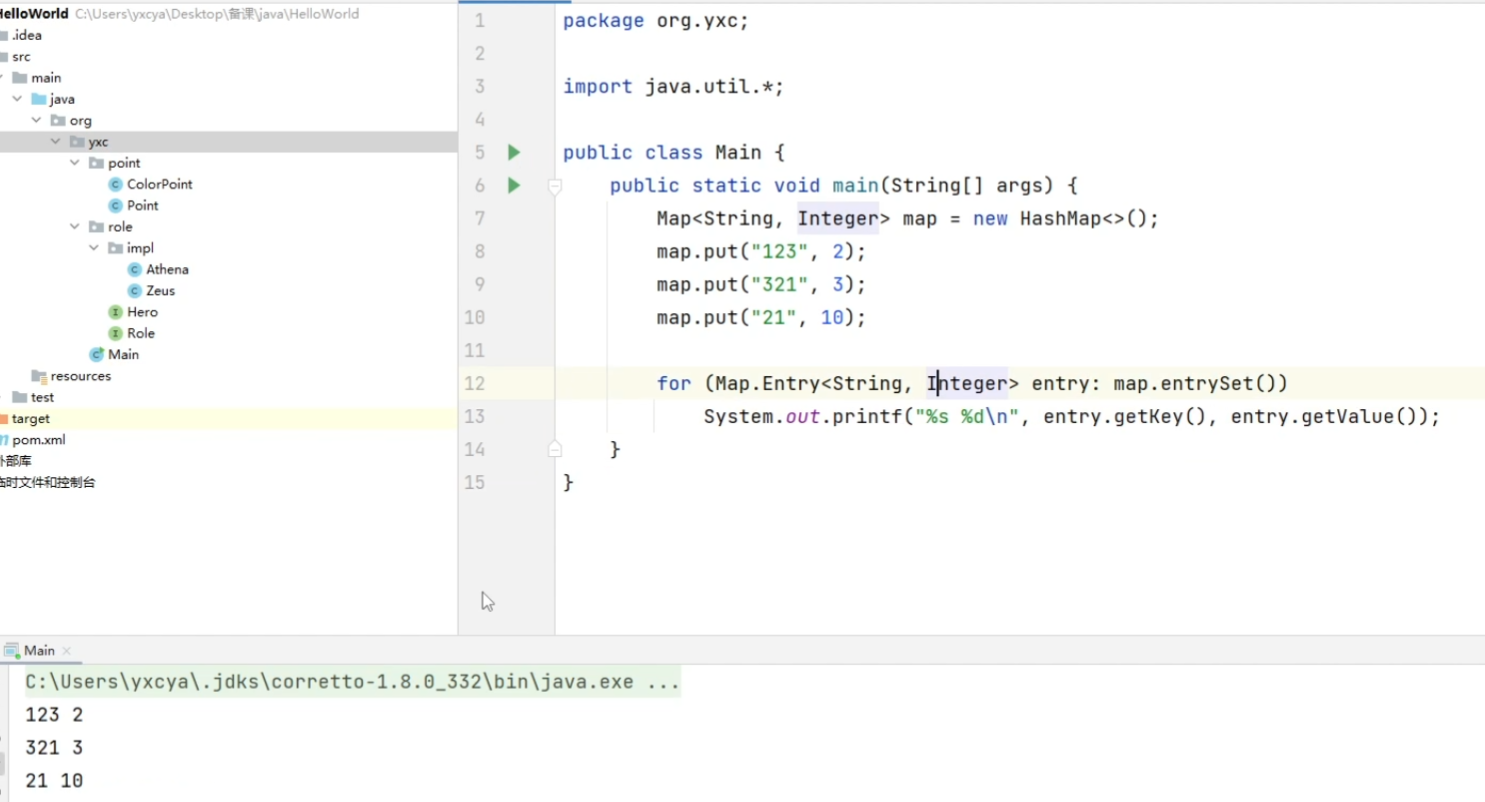Click the resources folder icon

[39, 376]
